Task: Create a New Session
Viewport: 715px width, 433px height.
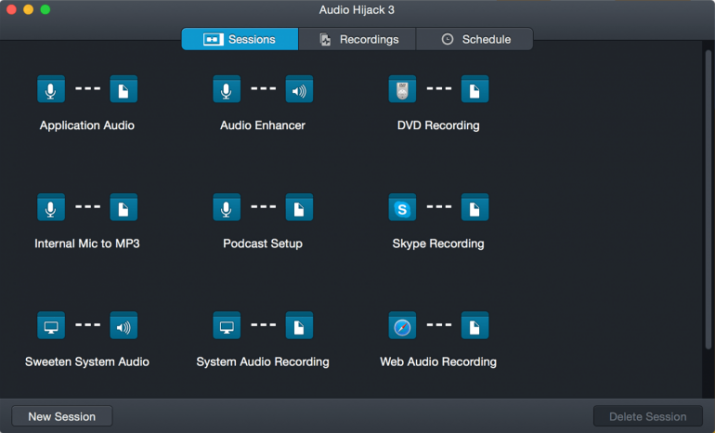Action: pos(62,417)
